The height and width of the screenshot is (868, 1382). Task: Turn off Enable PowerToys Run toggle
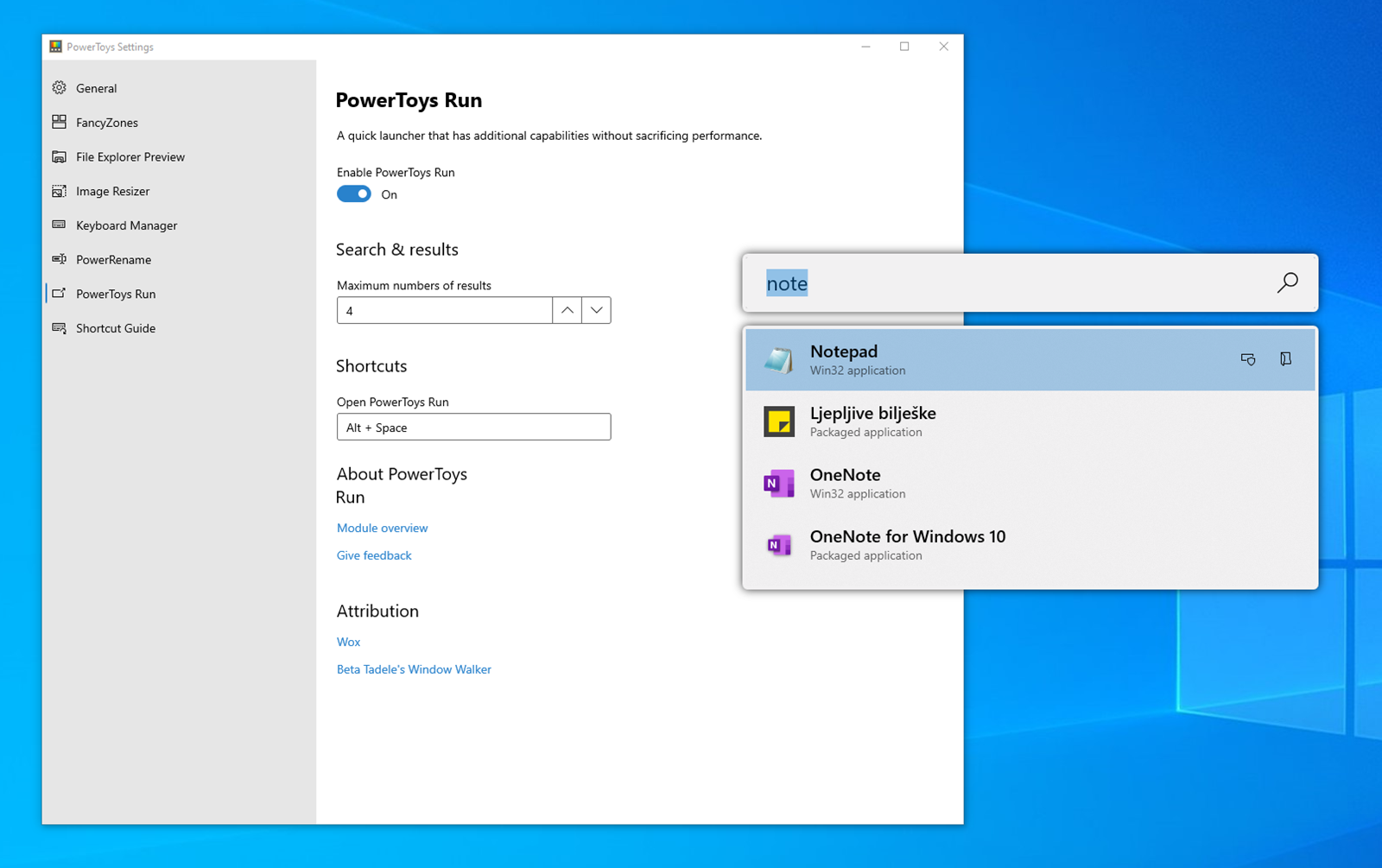pos(354,194)
